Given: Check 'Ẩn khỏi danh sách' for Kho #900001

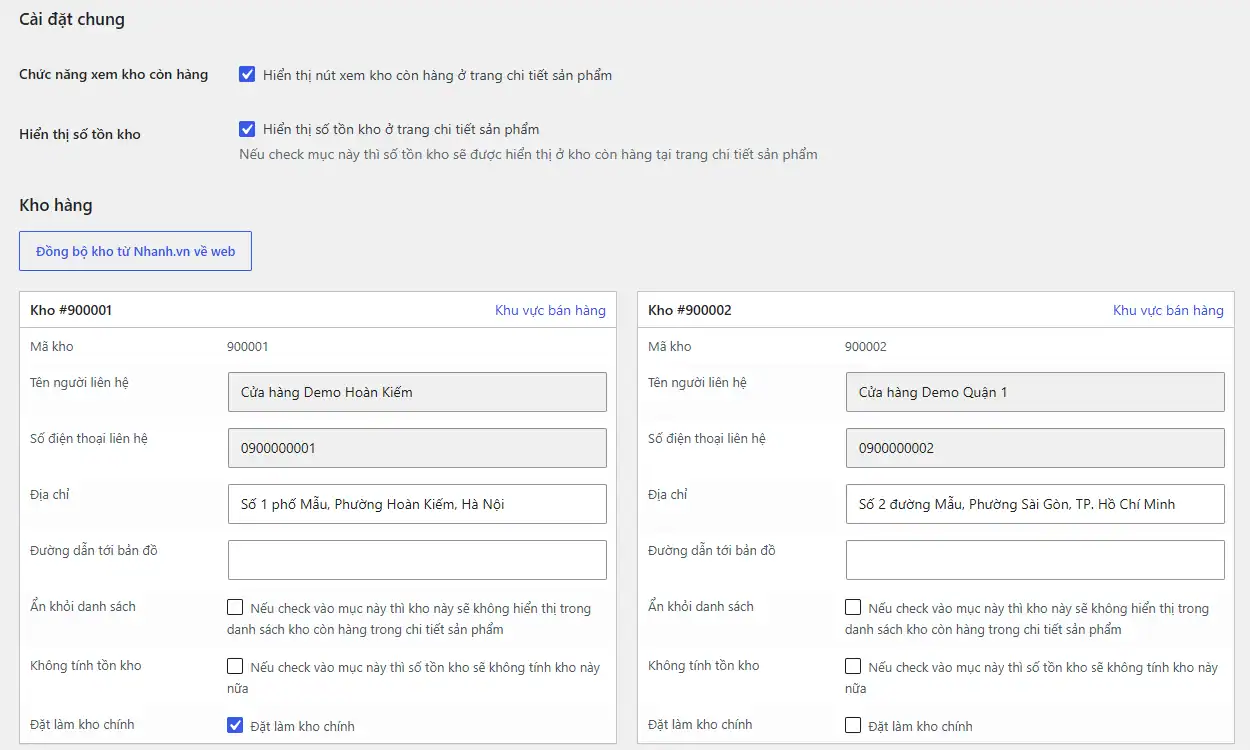Looking at the screenshot, I should pyautogui.click(x=235, y=607).
